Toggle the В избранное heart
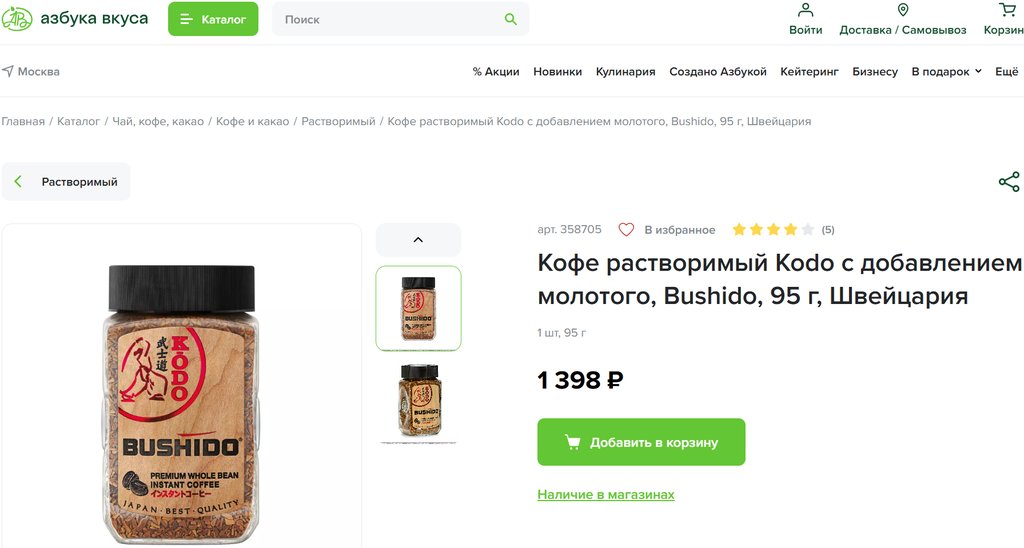This screenshot has width=1024, height=548. point(626,230)
